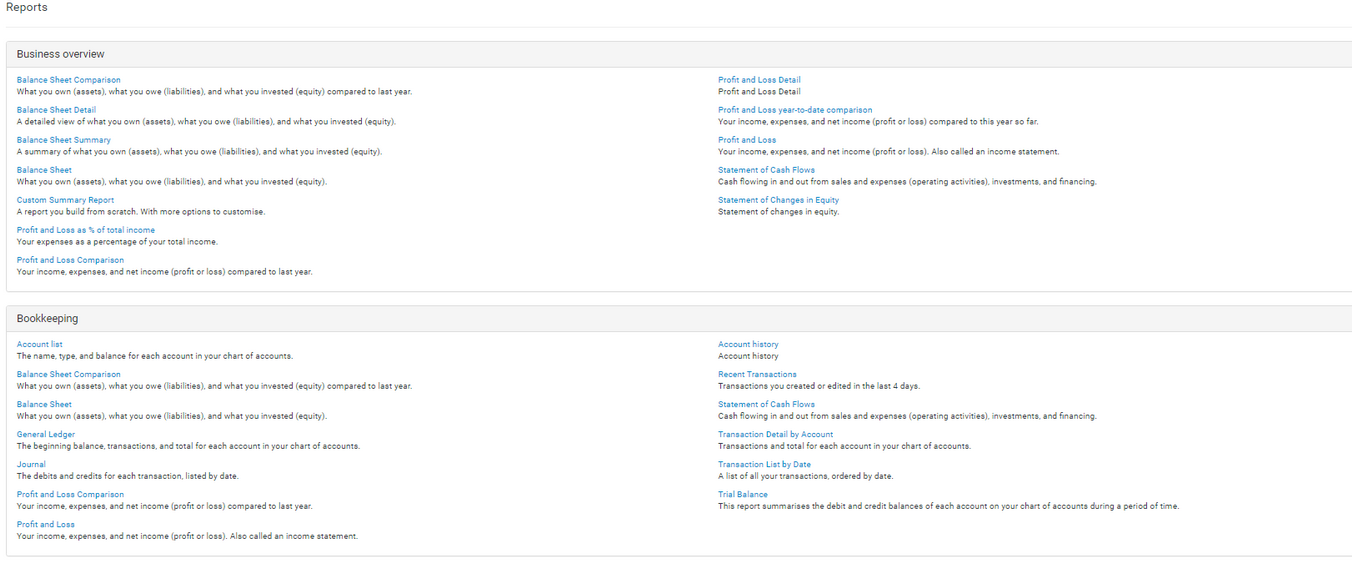1352x563 pixels.
Task: Open the Profit and Loss Detail report
Action: pyautogui.click(x=759, y=80)
